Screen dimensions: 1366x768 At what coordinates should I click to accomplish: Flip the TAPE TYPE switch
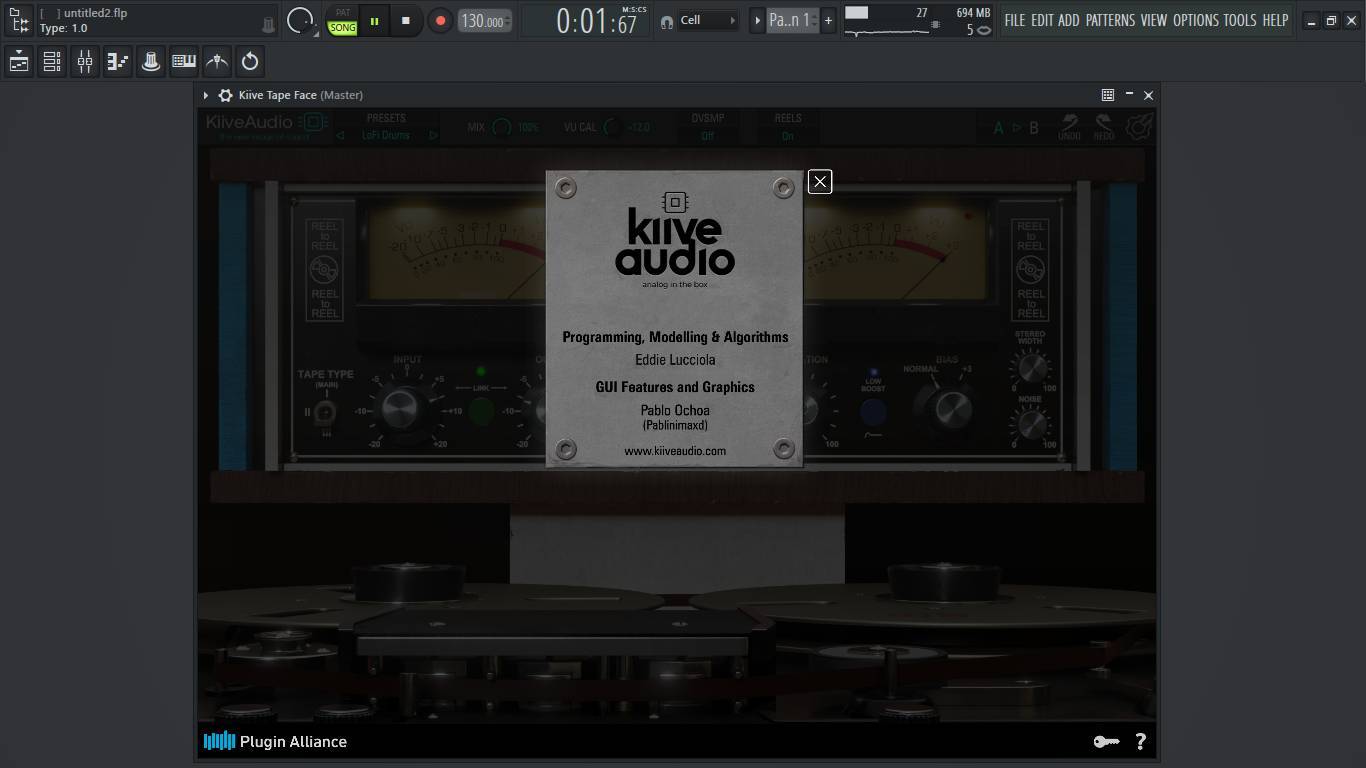(x=325, y=412)
